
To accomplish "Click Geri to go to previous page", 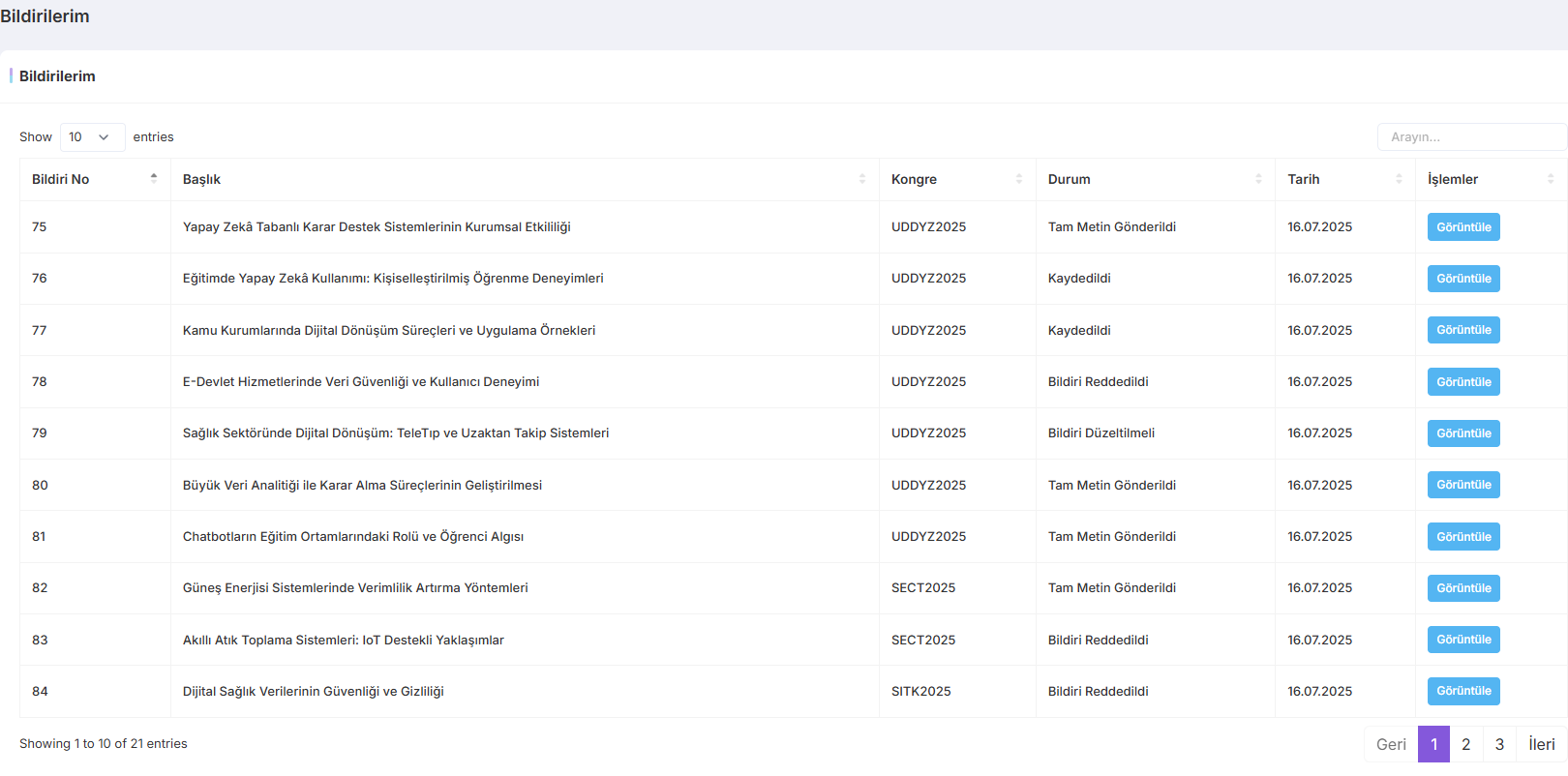I will pyautogui.click(x=1391, y=744).
